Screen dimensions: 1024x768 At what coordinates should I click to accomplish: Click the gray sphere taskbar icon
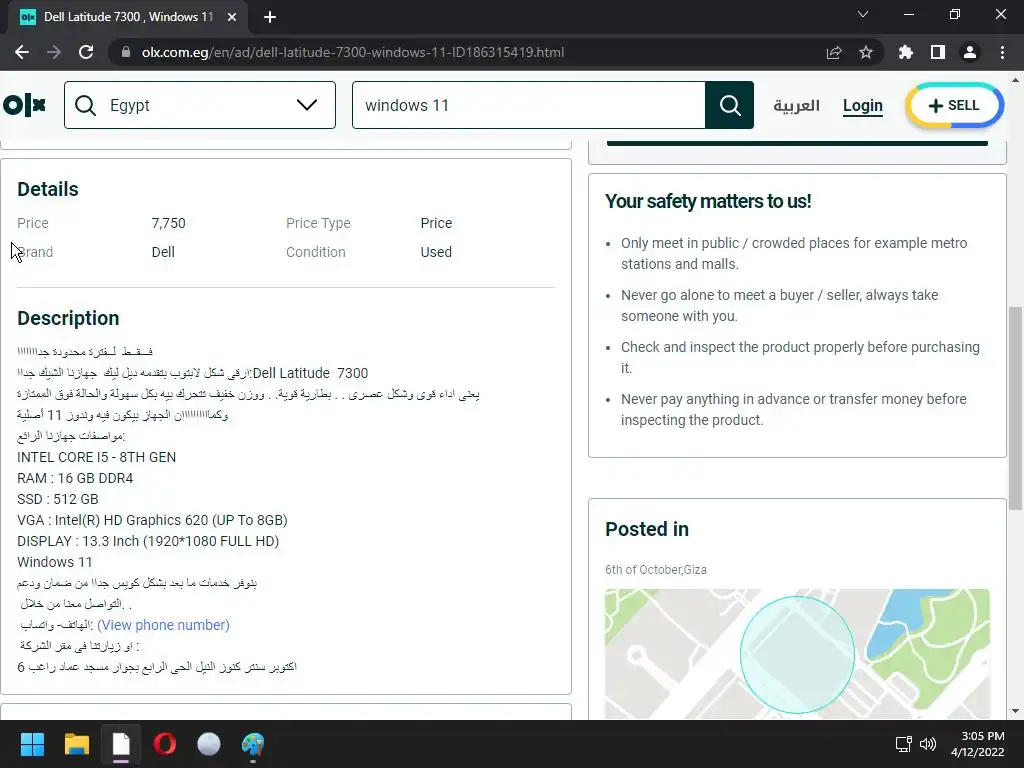coord(209,744)
